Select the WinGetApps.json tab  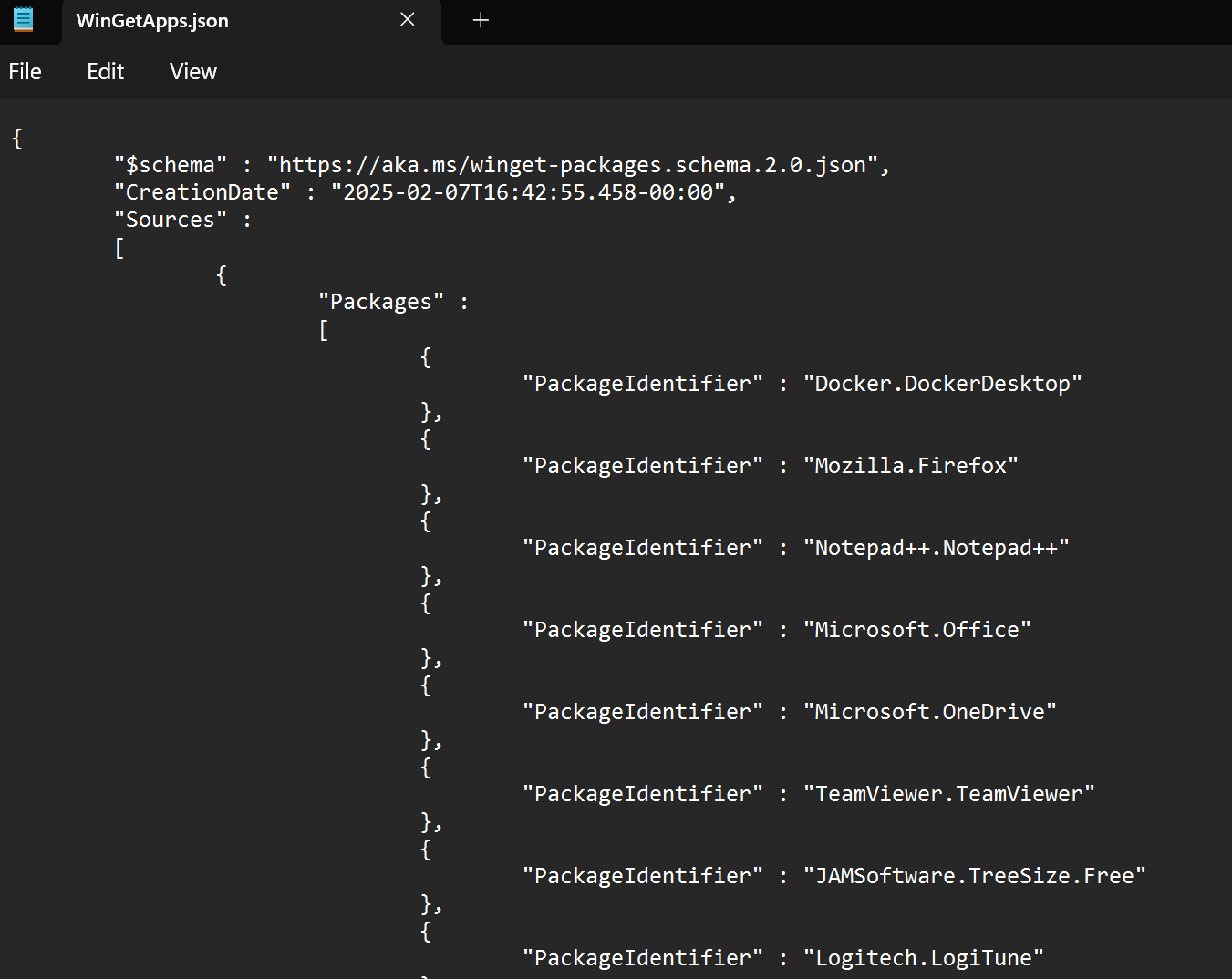251,21
